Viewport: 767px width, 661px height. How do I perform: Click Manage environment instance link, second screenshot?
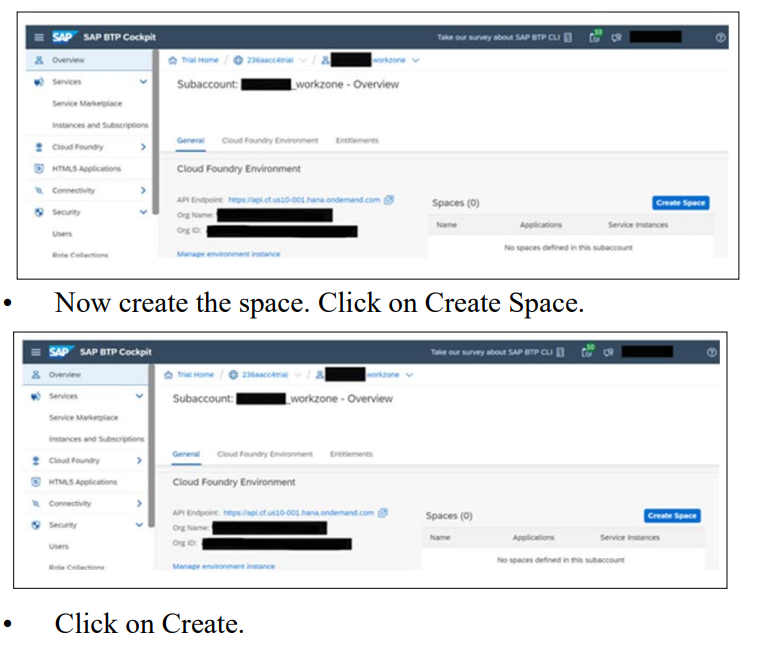click(224, 566)
